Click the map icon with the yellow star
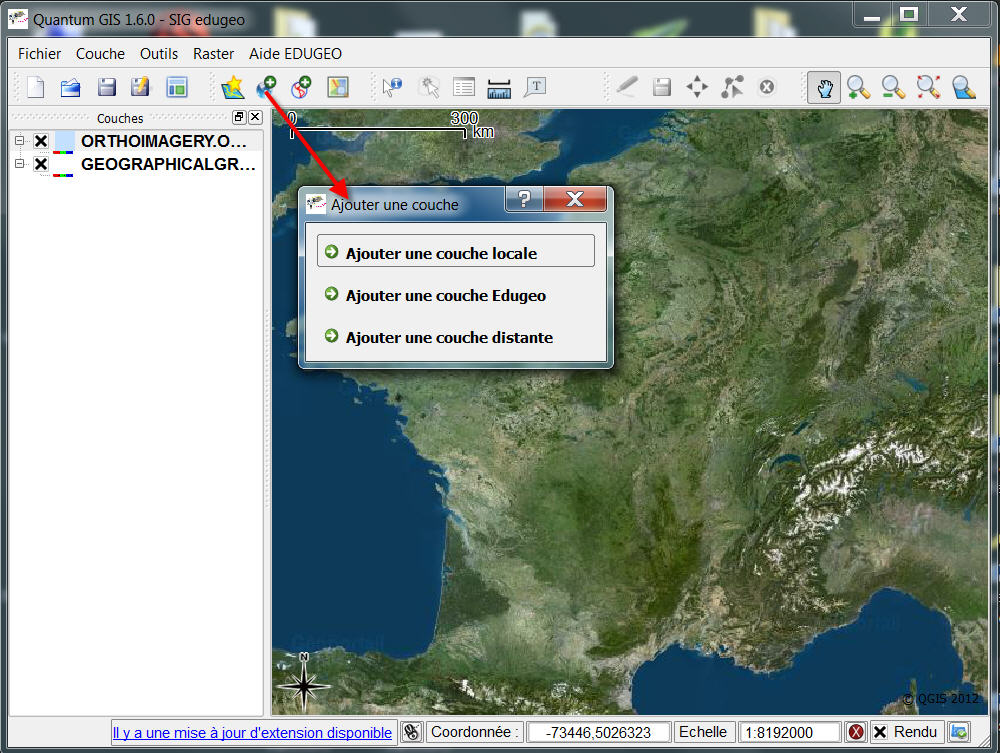This screenshot has width=1000, height=753. coord(233,87)
